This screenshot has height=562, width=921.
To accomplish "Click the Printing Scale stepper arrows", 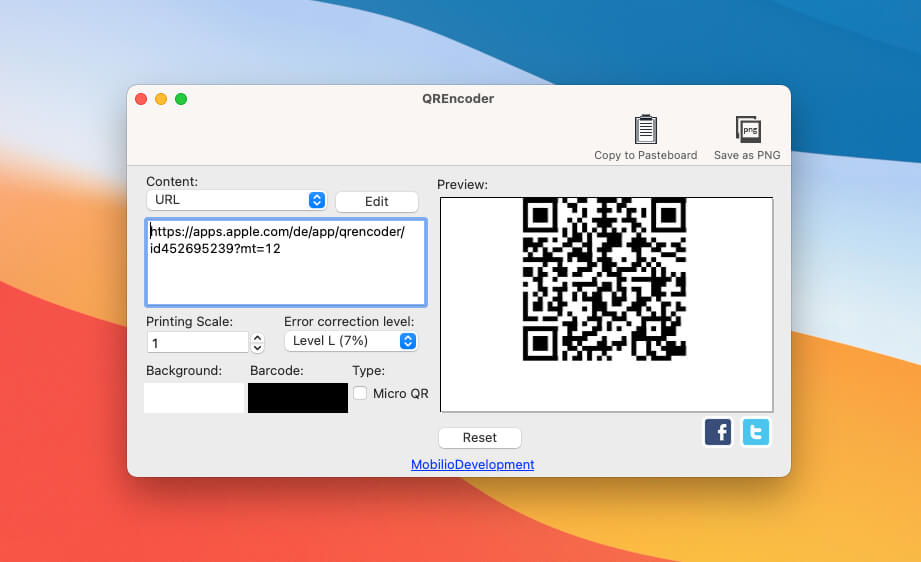I will point(257,342).
